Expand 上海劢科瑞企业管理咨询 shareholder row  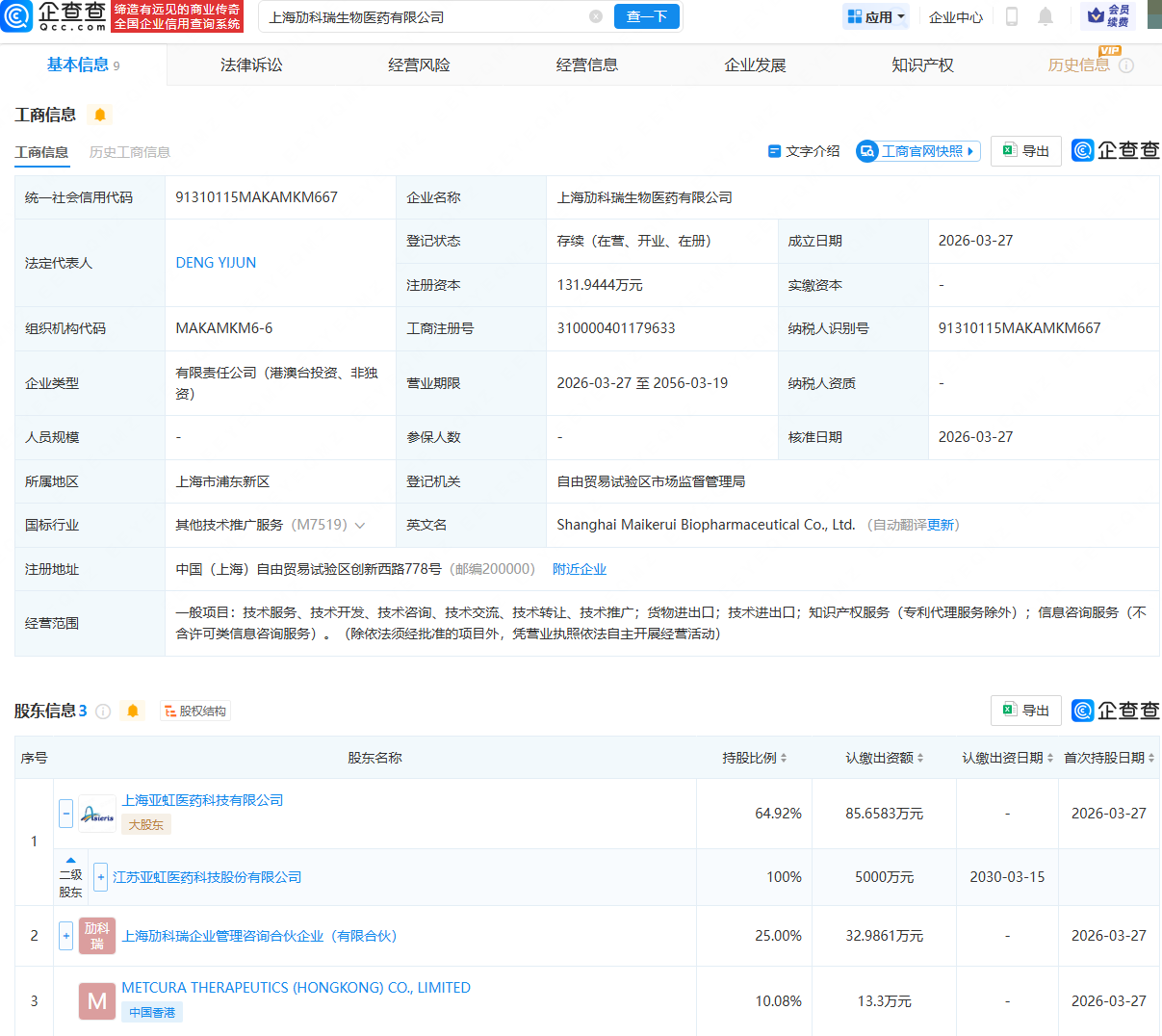click(x=65, y=936)
